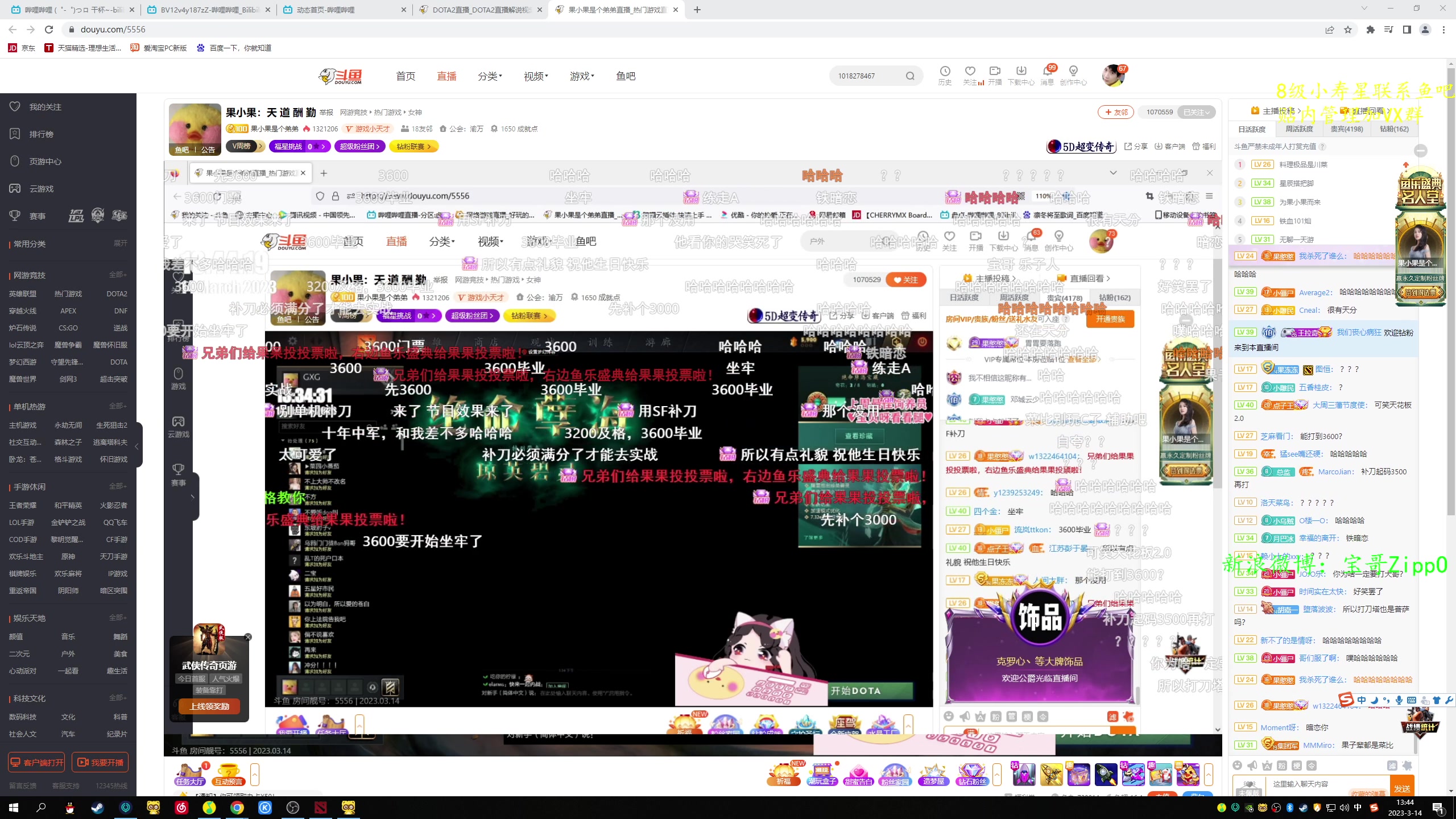Open the 直播 item in the top nav
1456x819 pixels.
pos(446,76)
